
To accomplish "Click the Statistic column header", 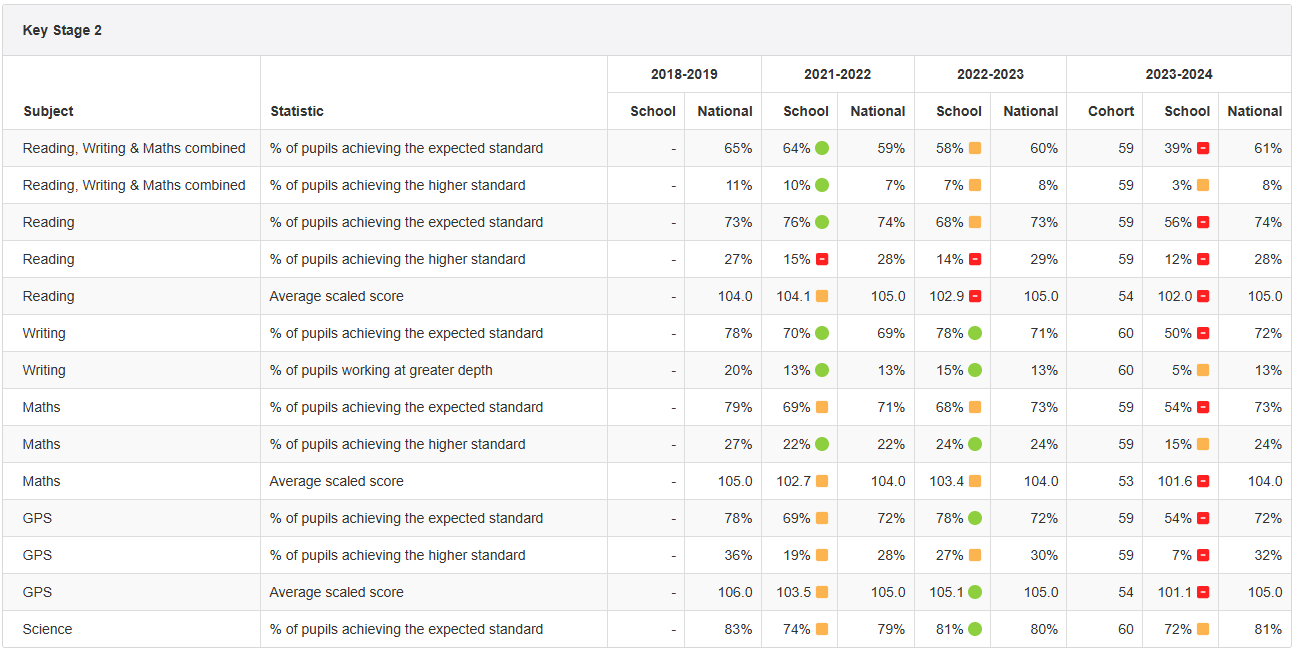I will (x=297, y=111).
